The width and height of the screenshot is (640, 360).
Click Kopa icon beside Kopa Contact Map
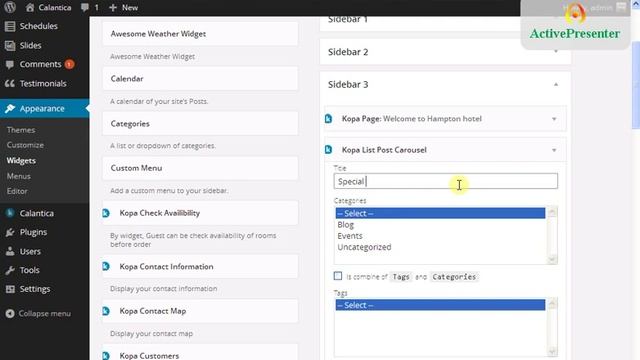(x=106, y=311)
